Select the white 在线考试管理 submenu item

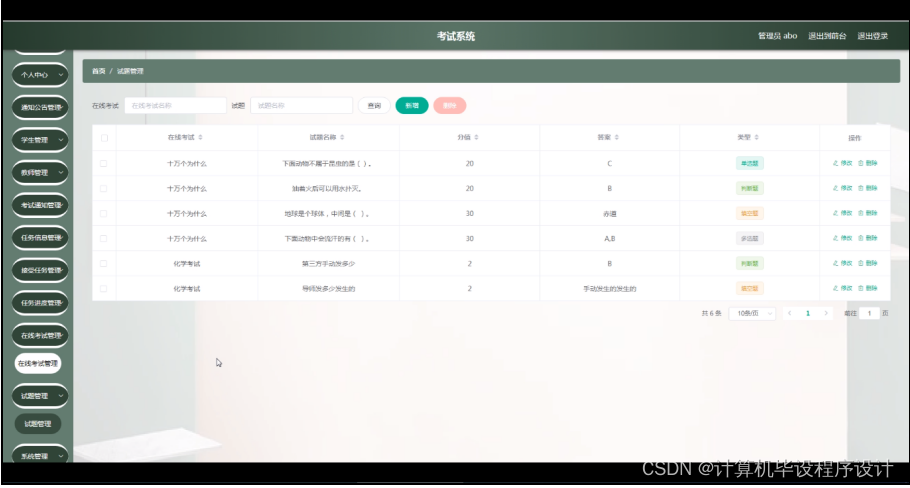(38, 363)
